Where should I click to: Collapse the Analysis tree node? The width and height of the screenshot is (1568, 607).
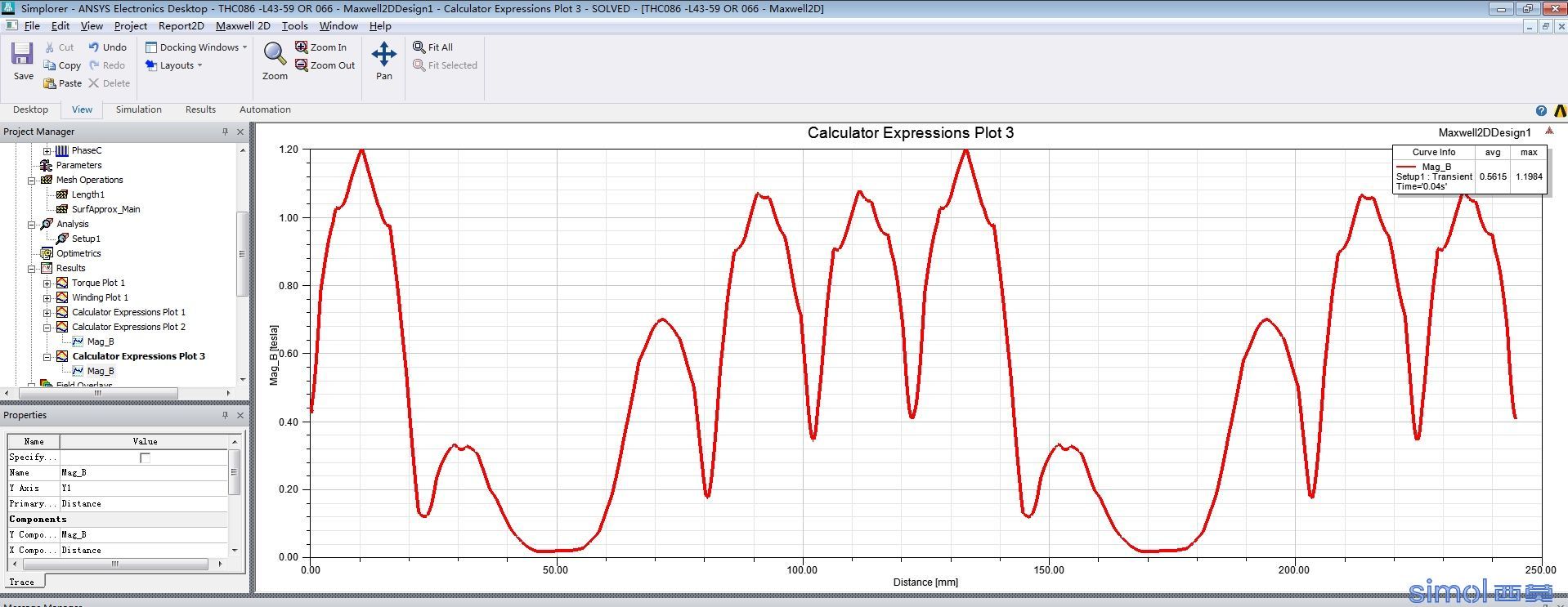[x=31, y=224]
